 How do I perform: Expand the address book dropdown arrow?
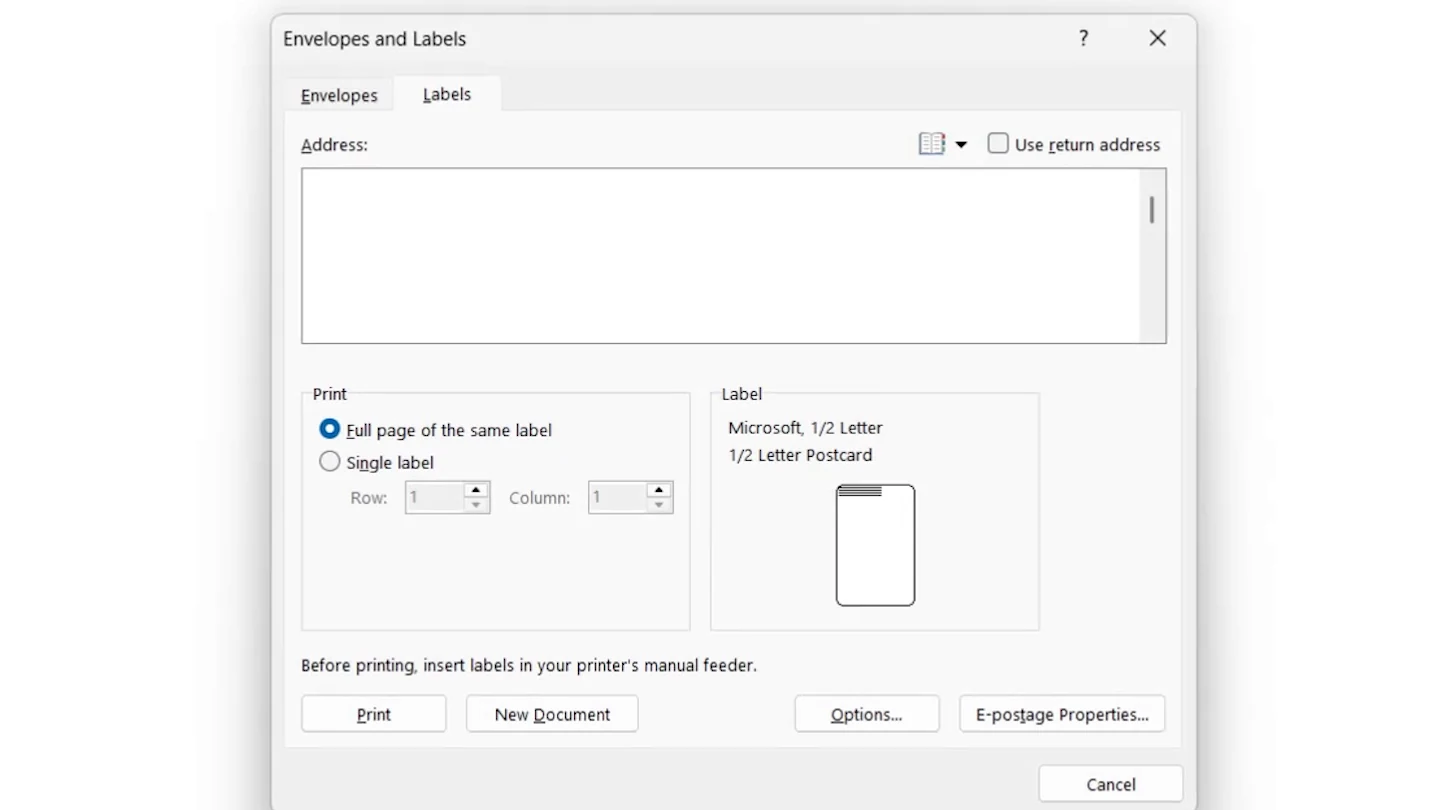pyautogui.click(x=961, y=145)
